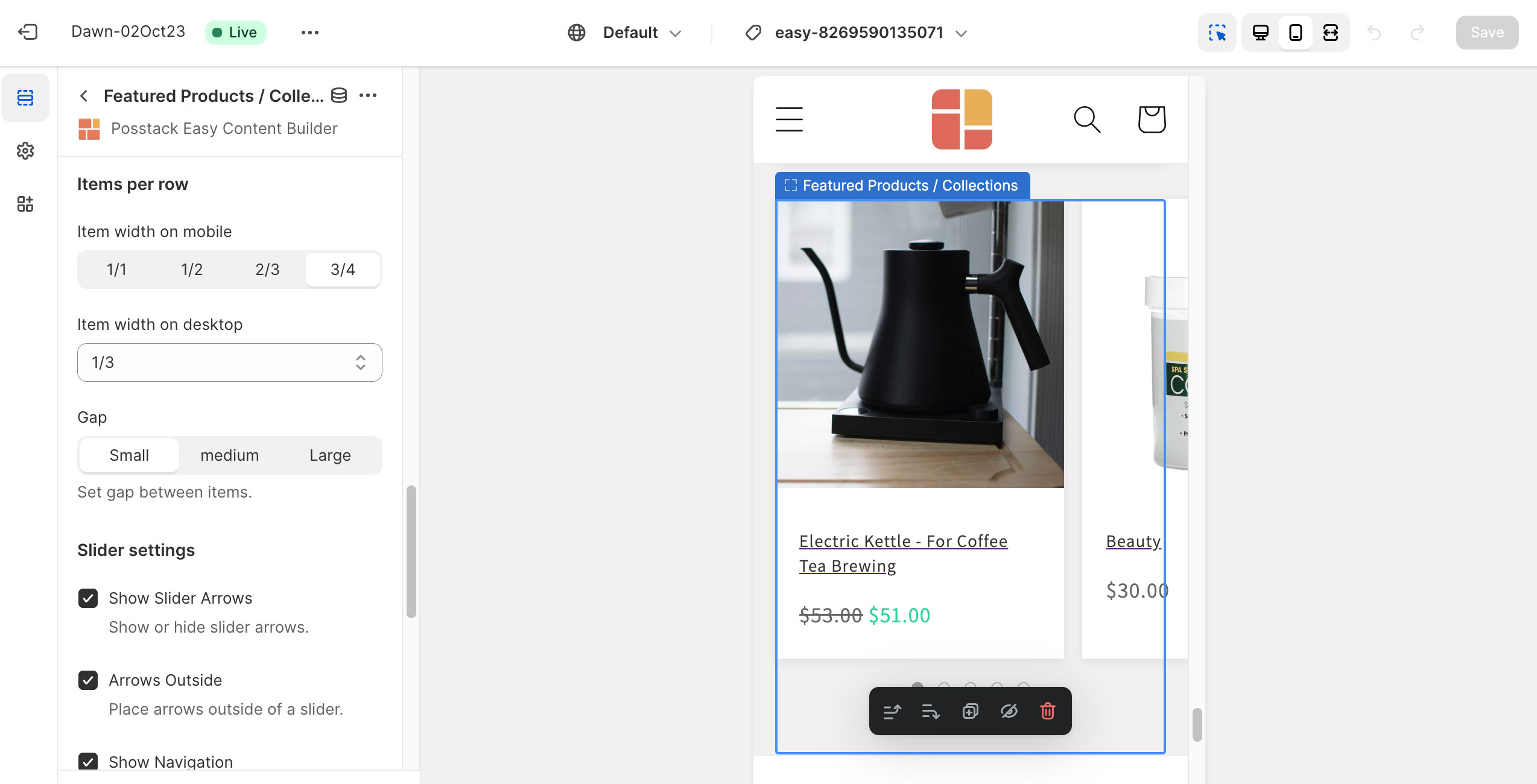
Task: Click the electric kettle product image
Action: click(921, 344)
